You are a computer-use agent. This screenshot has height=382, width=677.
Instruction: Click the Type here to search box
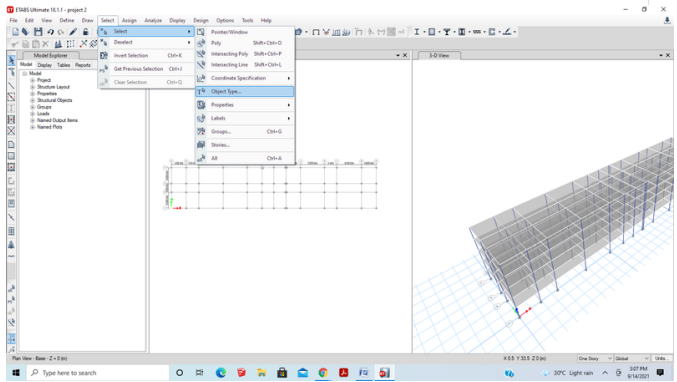pos(98,373)
